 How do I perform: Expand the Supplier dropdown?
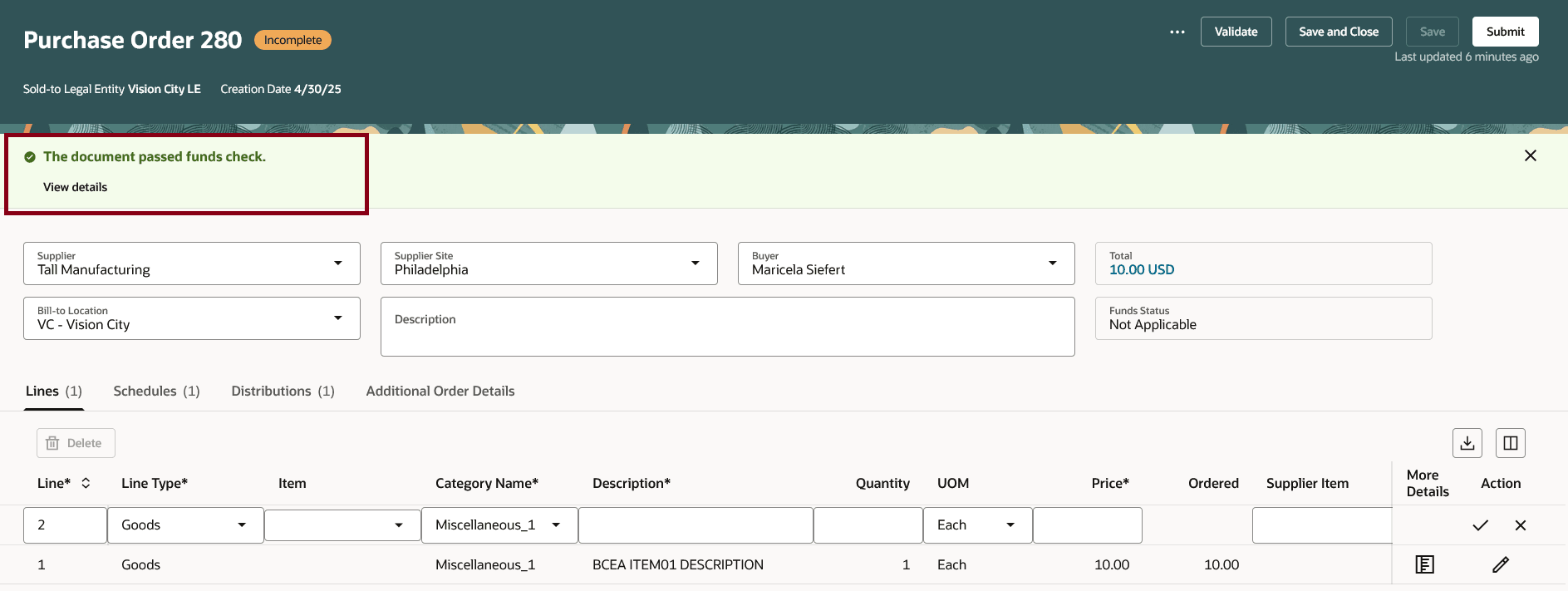click(337, 263)
